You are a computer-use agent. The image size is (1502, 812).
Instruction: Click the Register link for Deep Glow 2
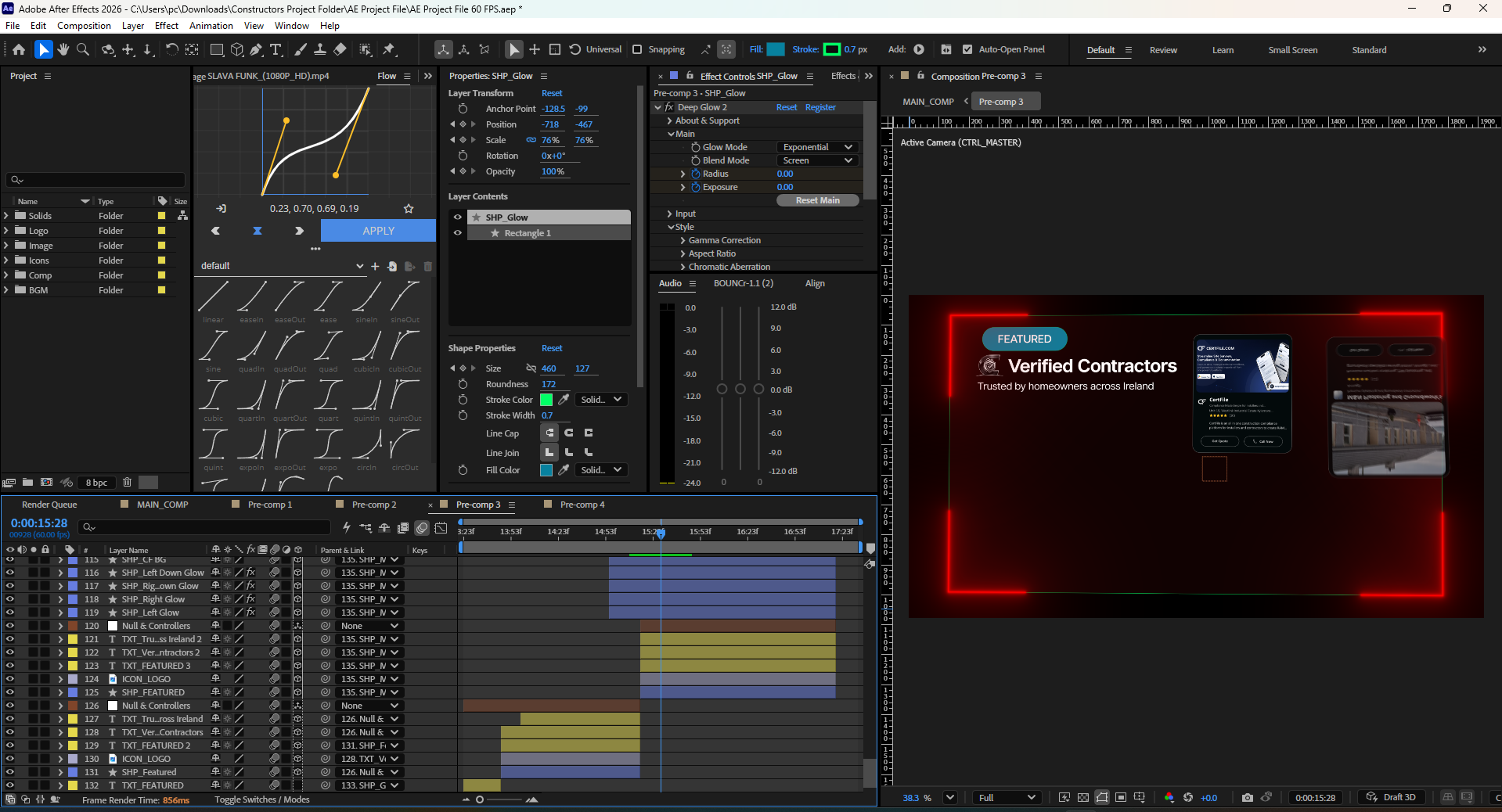820,107
